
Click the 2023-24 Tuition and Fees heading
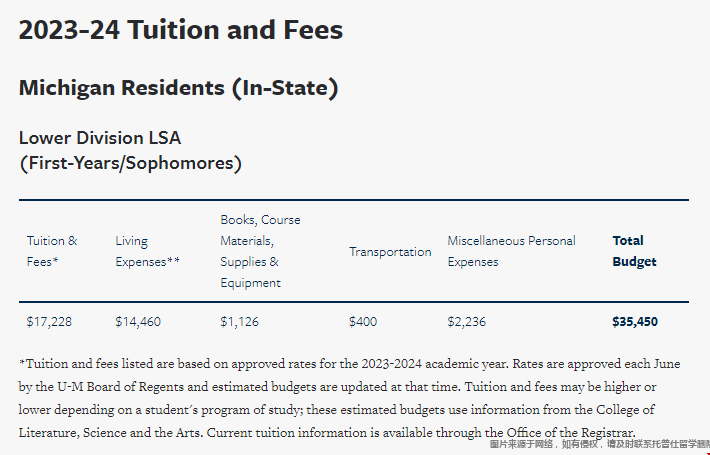pos(181,30)
